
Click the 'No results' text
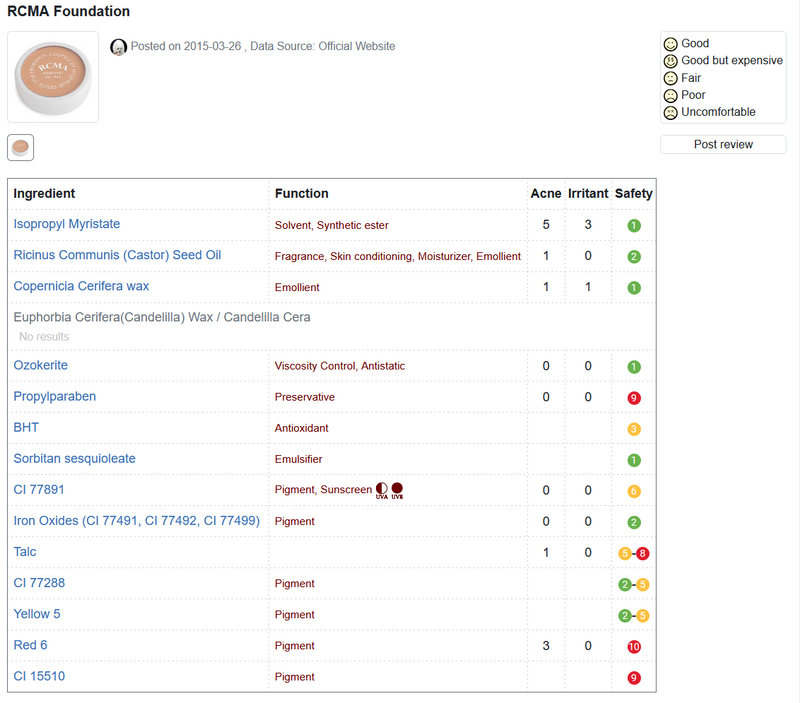44,337
